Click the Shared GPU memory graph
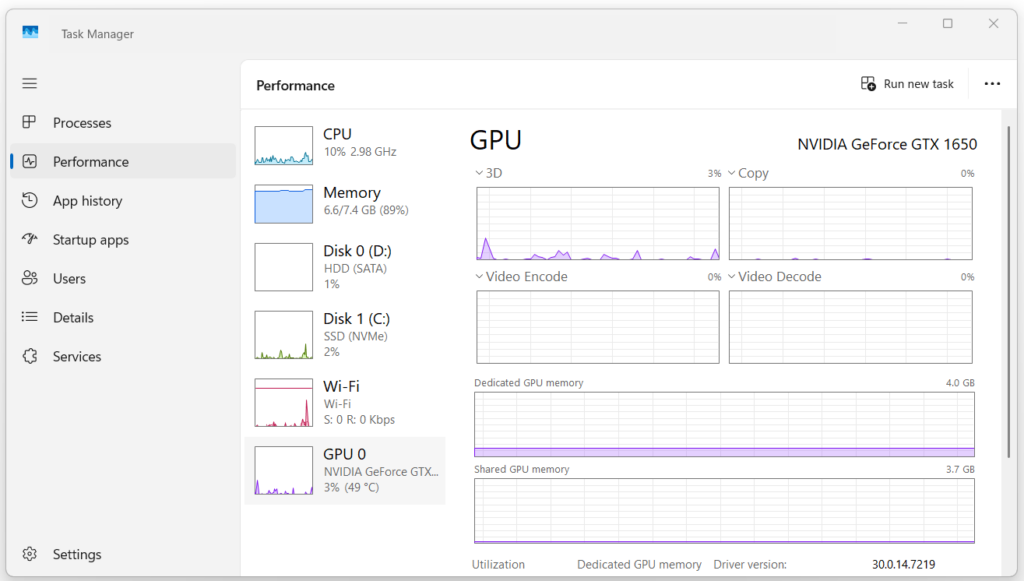This screenshot has height=581, width=1024. [724, 511]
